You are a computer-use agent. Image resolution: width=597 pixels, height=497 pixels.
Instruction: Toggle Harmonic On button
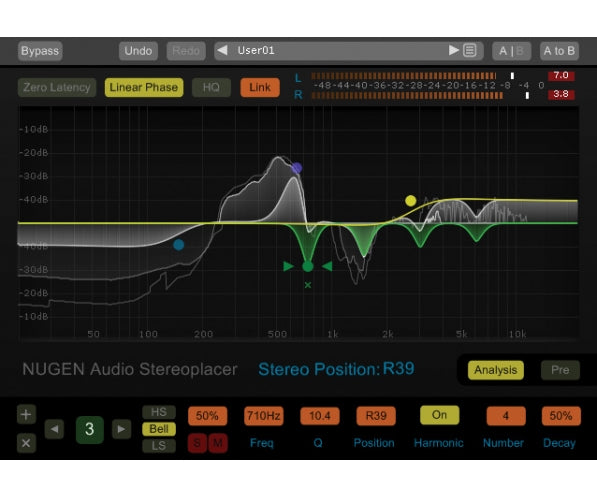click(439, 415)
